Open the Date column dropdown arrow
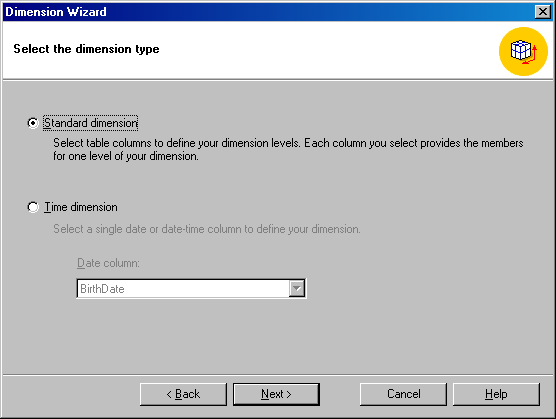 [297, 289]
